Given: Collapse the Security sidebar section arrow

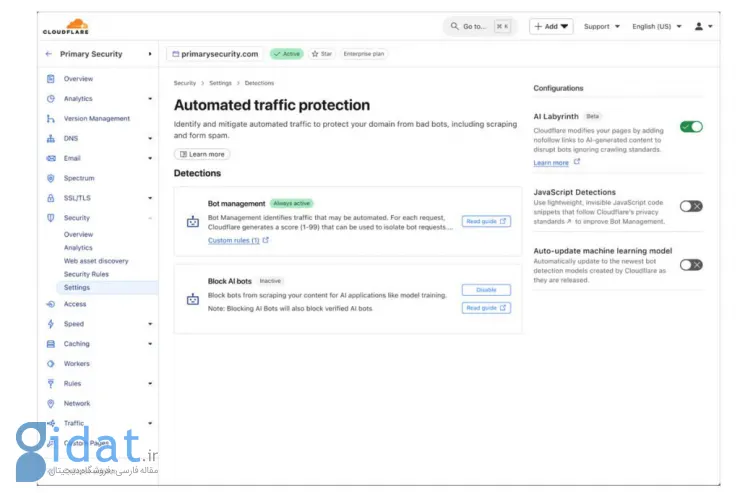Looking at the screenshot, I should (x=150, y=218).
